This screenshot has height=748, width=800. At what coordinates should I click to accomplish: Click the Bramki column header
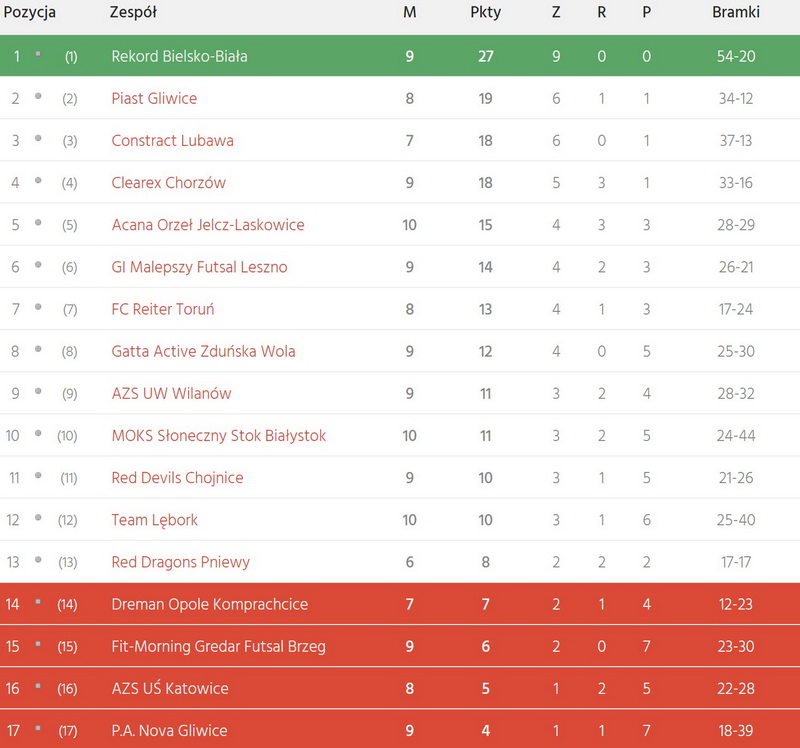click(735, 13)
